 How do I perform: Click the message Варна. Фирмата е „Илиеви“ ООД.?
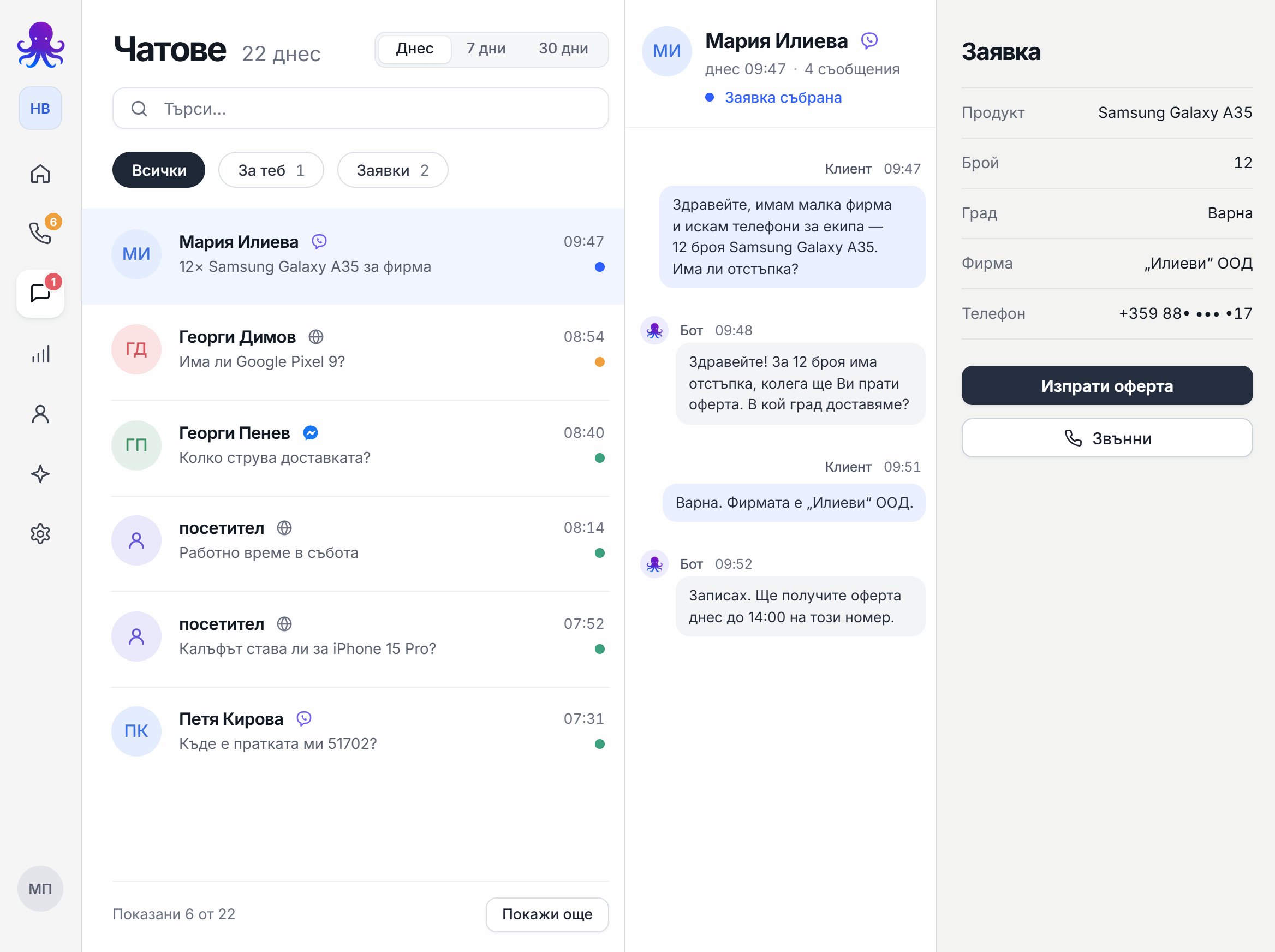click(794, 503)
